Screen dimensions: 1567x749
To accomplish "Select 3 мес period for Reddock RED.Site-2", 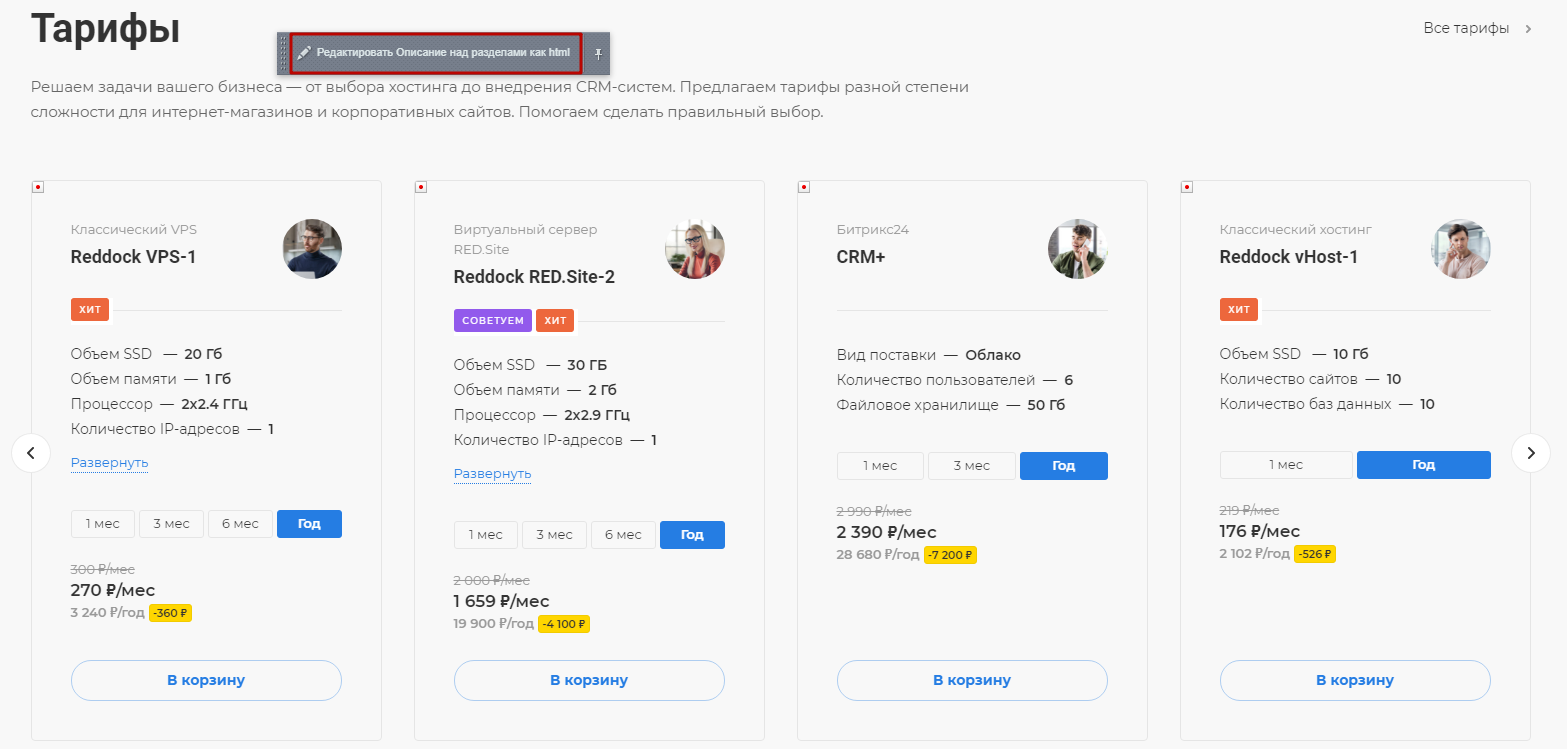I will tap(554, 535).
